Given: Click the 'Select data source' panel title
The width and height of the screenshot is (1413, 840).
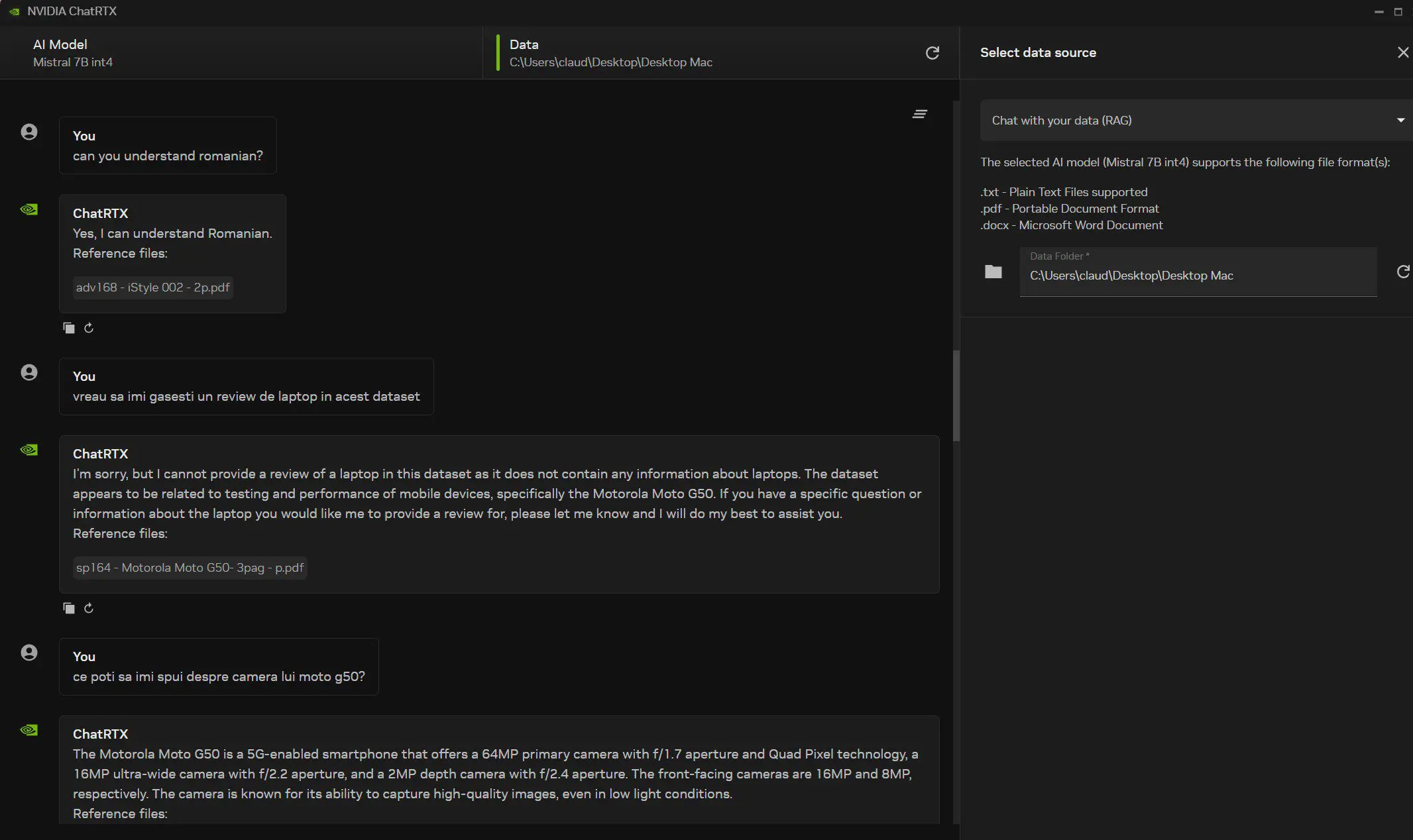Looking at the screenshot, I should (1038, 52).
